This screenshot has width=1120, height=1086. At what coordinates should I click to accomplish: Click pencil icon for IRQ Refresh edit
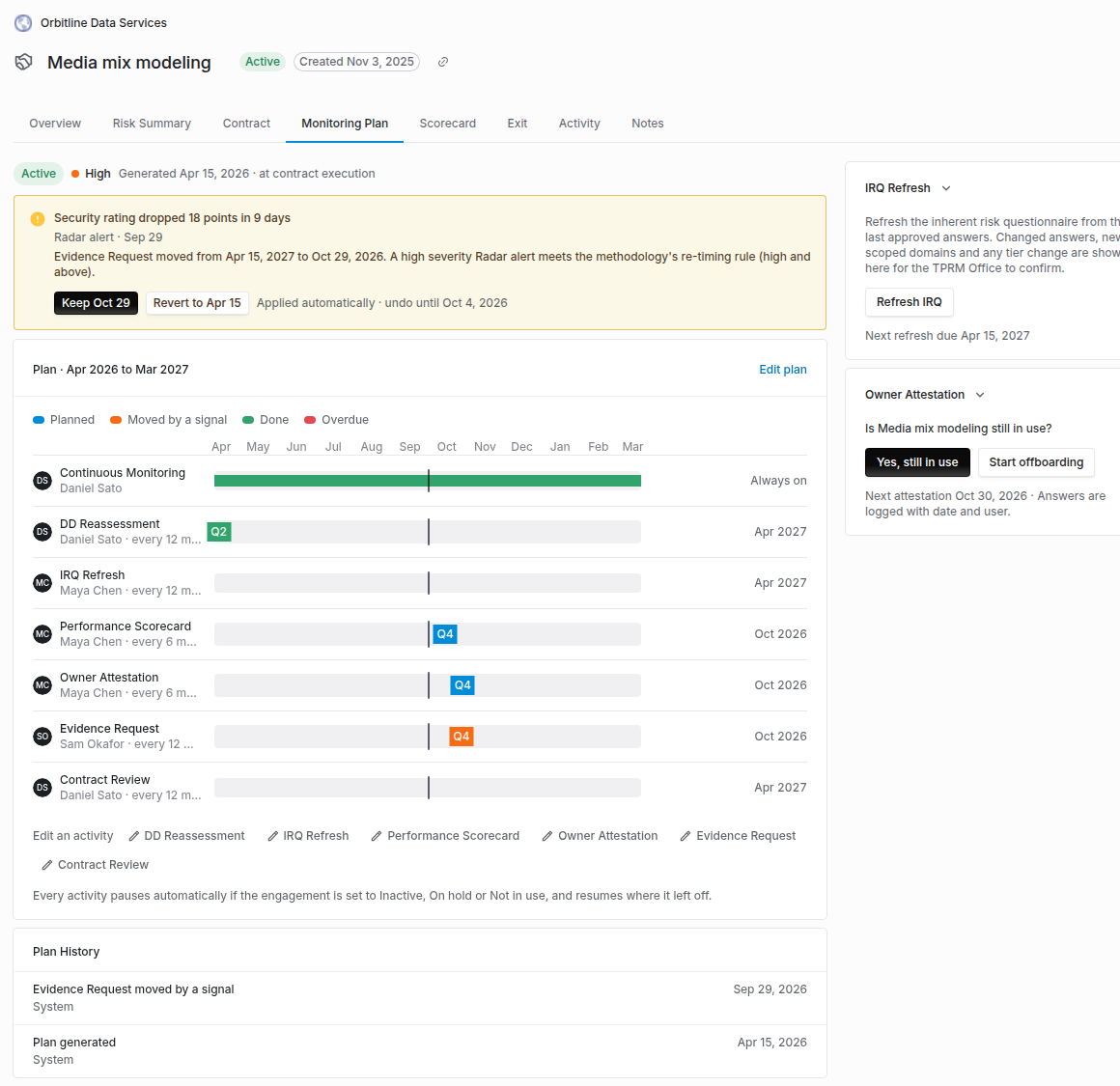pyautogui.click(x=272, y=836)
